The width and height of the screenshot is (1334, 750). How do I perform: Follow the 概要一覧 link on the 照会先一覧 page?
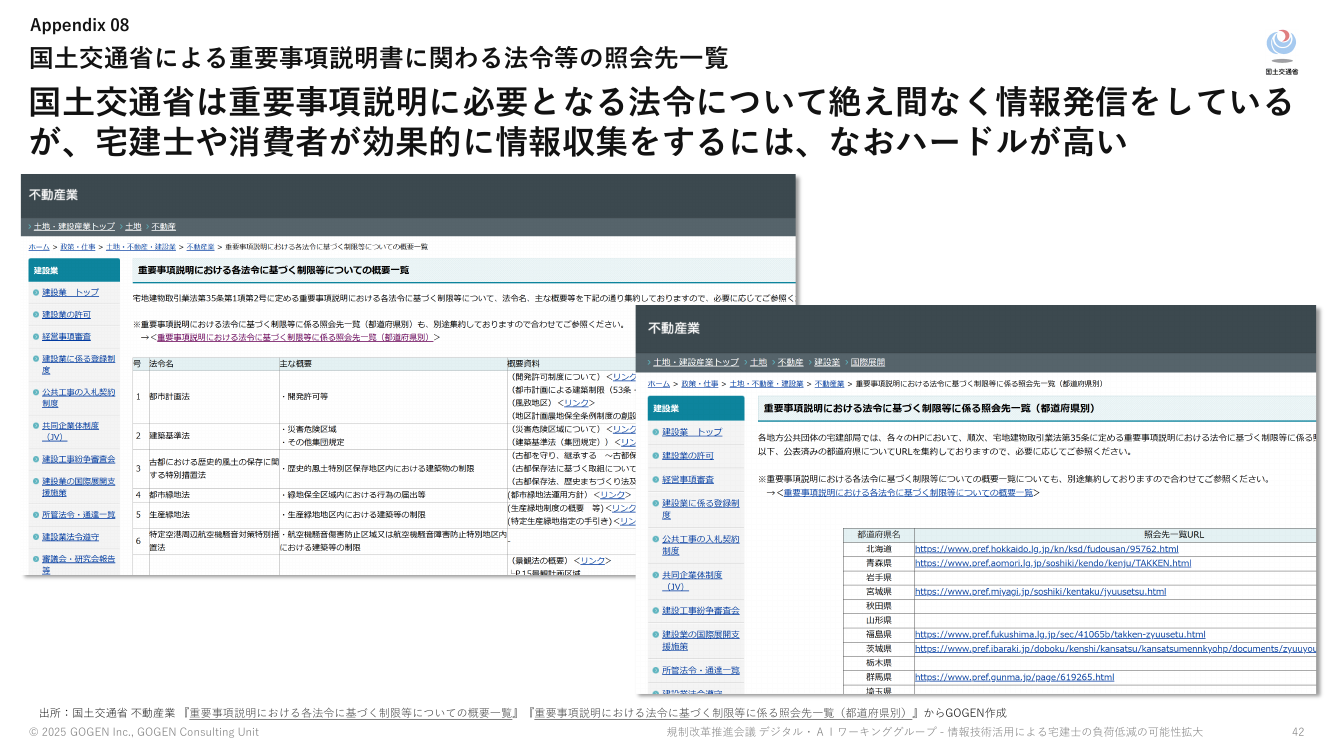point(908,492)
